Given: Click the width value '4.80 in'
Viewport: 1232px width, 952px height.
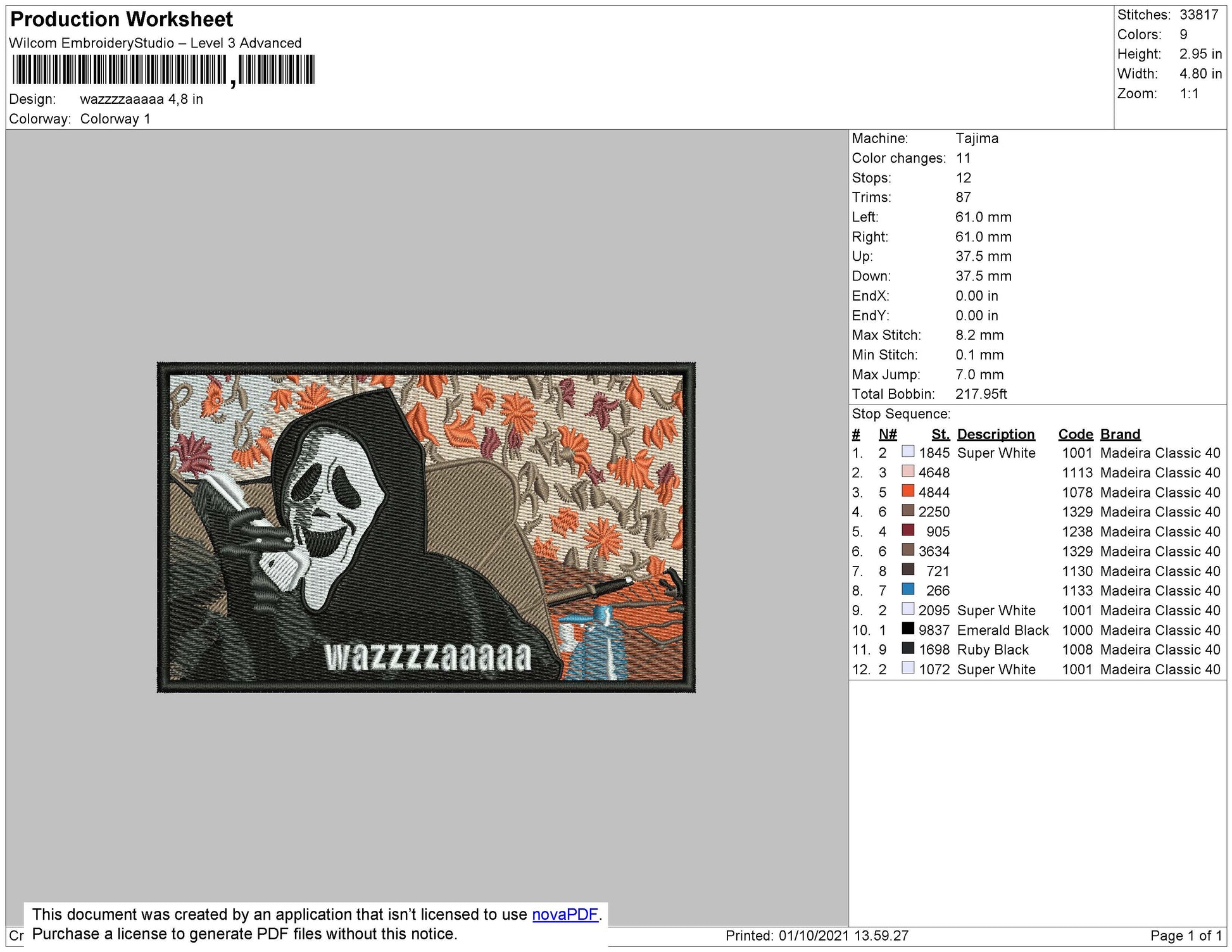Looking at the screenshot, I should point(1200,73).
